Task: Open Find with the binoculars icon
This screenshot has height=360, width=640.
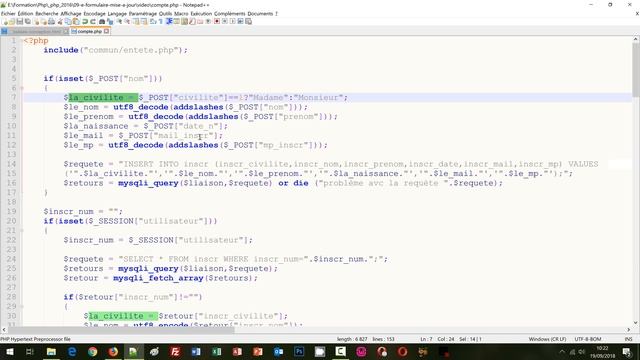Action: point(102,21)
